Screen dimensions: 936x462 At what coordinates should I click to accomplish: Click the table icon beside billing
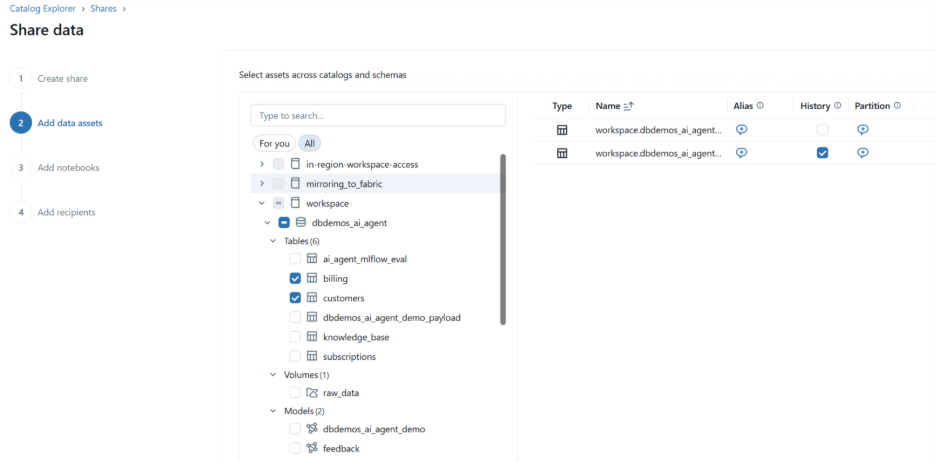312,278
